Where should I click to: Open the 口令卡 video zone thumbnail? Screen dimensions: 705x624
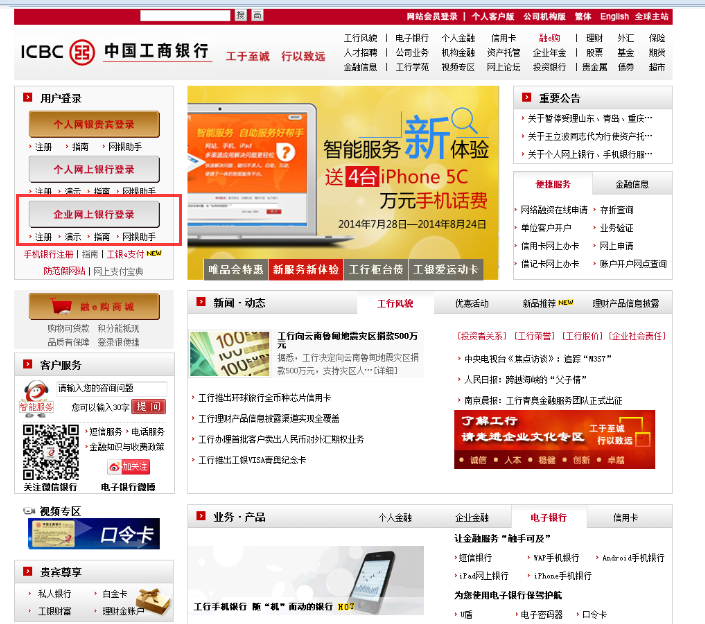(94, 534)
